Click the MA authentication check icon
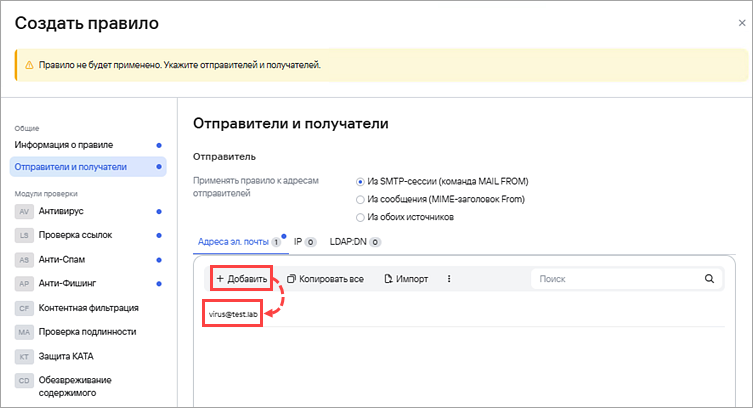The image size is (753, 408). 24,332
